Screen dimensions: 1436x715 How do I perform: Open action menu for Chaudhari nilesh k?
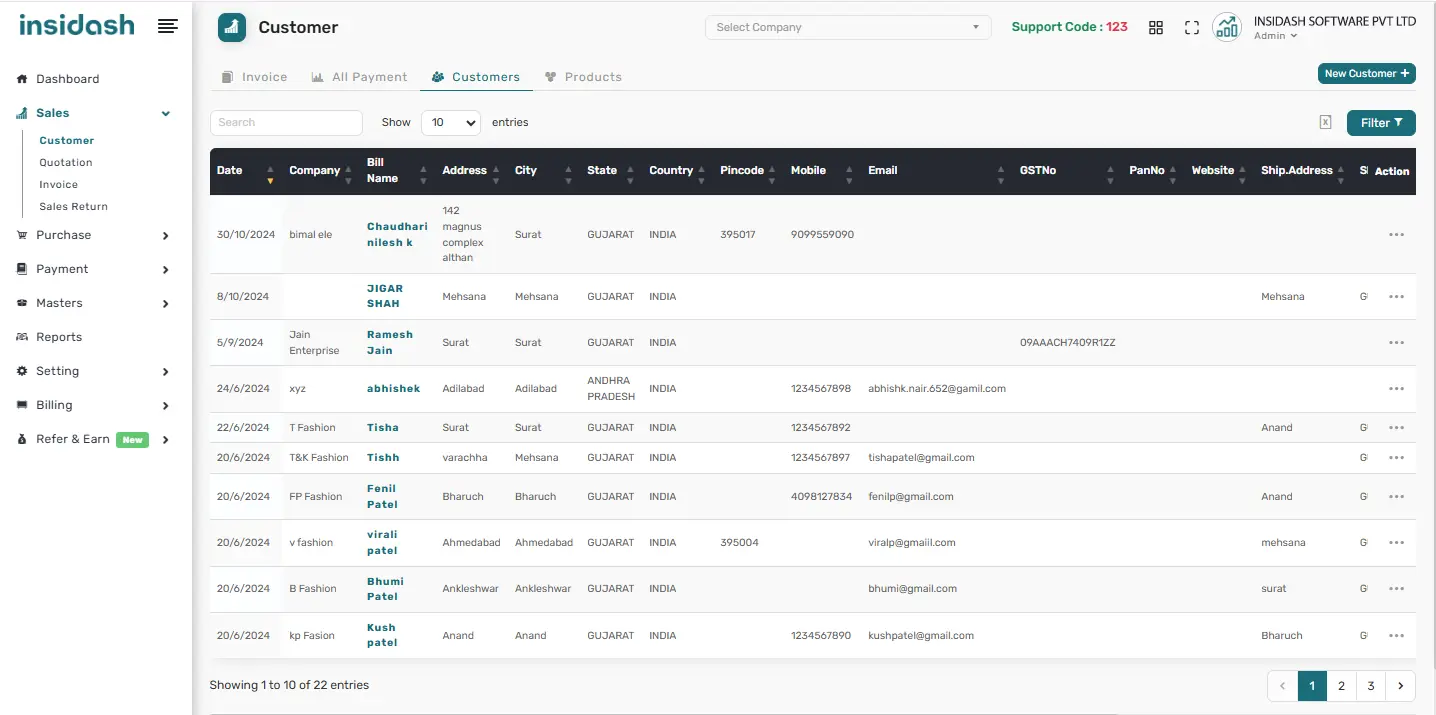click(x=1397, y=235)
